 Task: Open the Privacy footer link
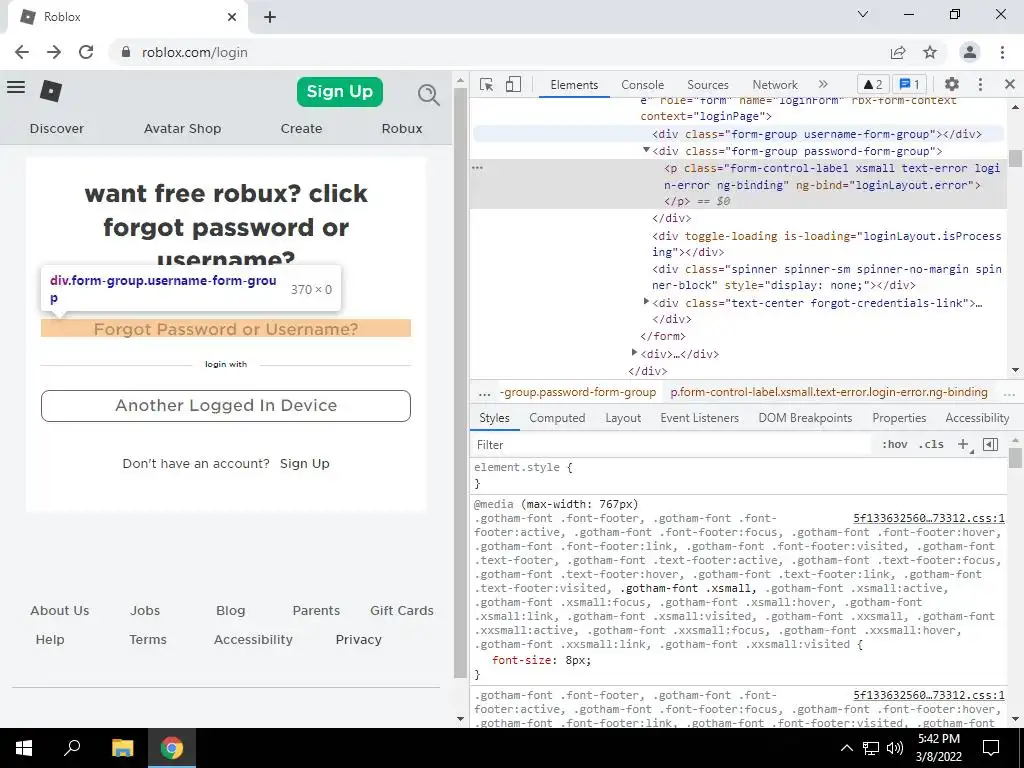[359, 639]
